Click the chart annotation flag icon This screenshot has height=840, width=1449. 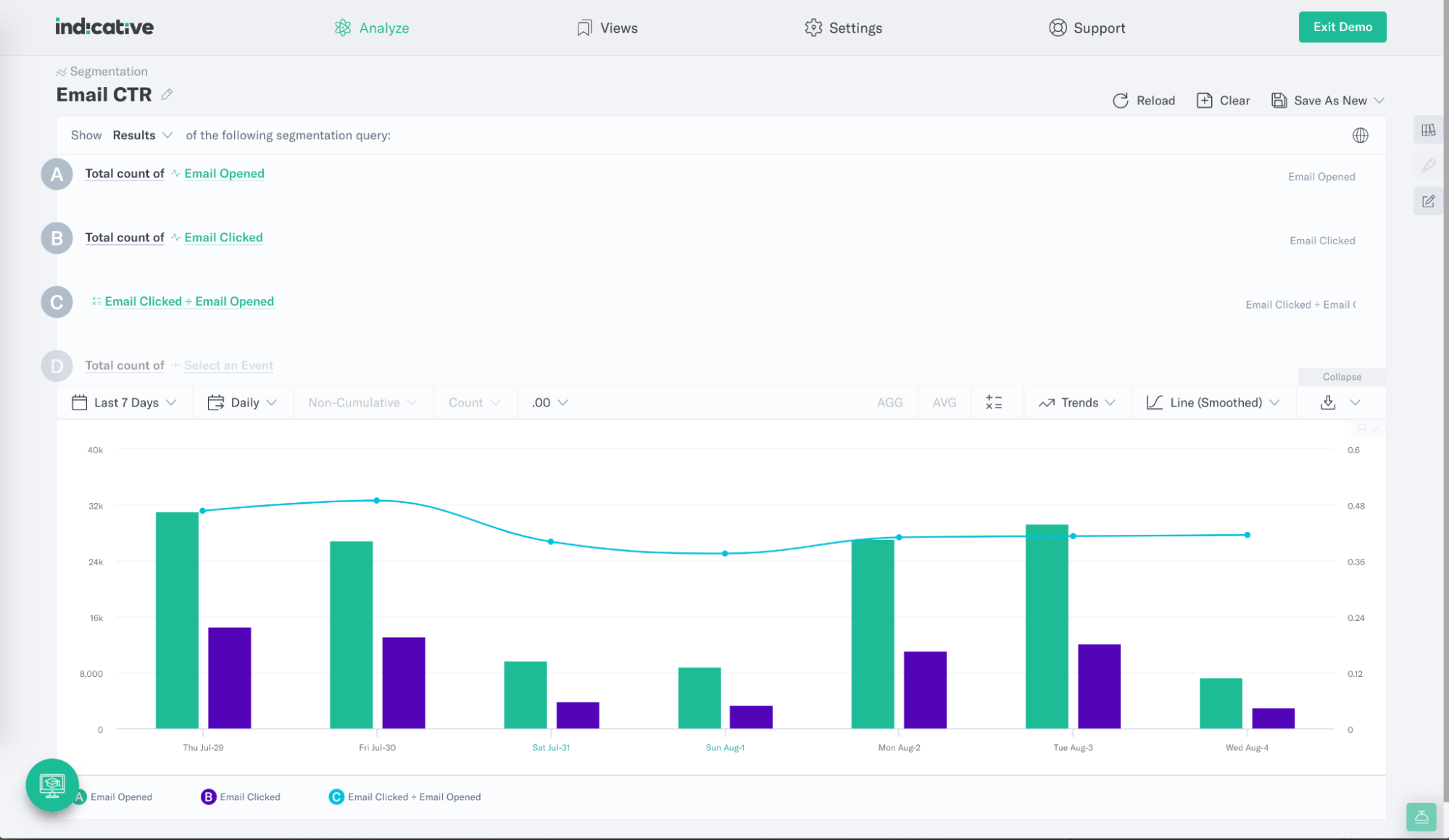pos(1361,428)
